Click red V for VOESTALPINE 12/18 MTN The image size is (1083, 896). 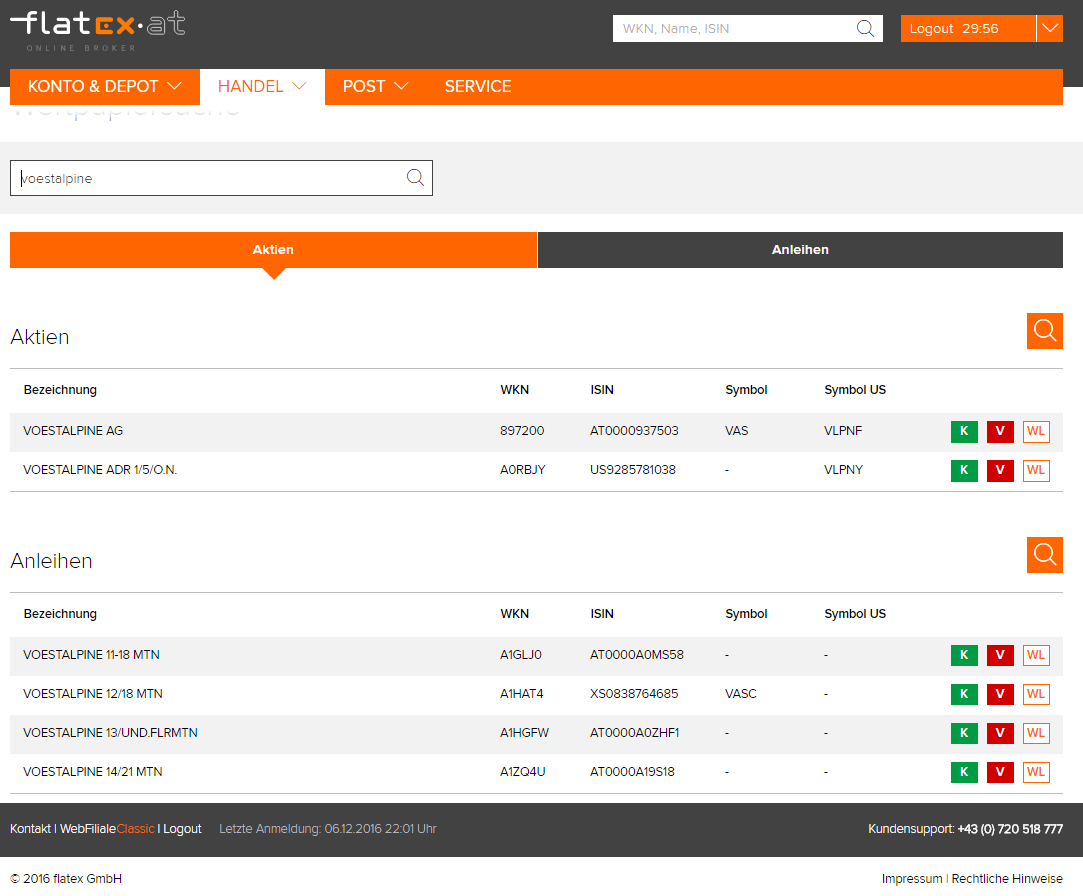point(1000,694)
